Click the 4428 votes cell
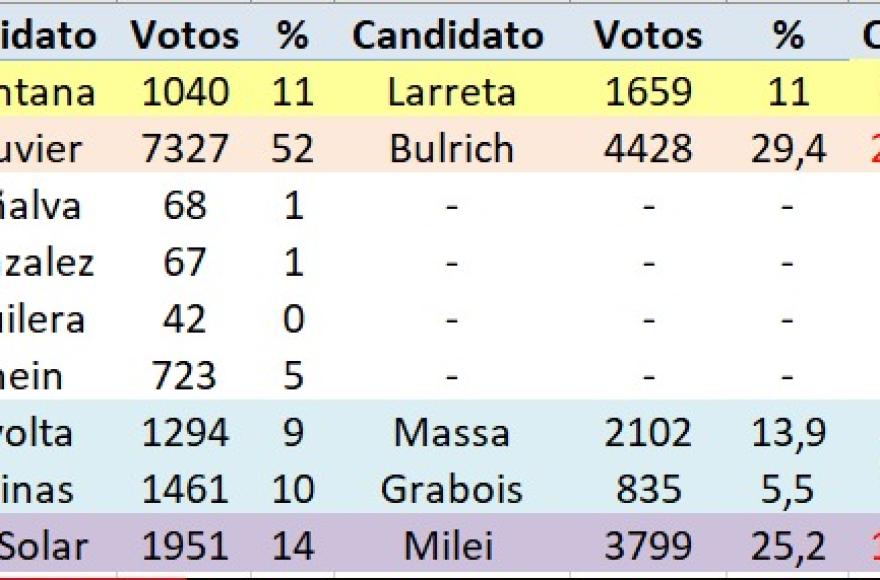 coord(648,148)
